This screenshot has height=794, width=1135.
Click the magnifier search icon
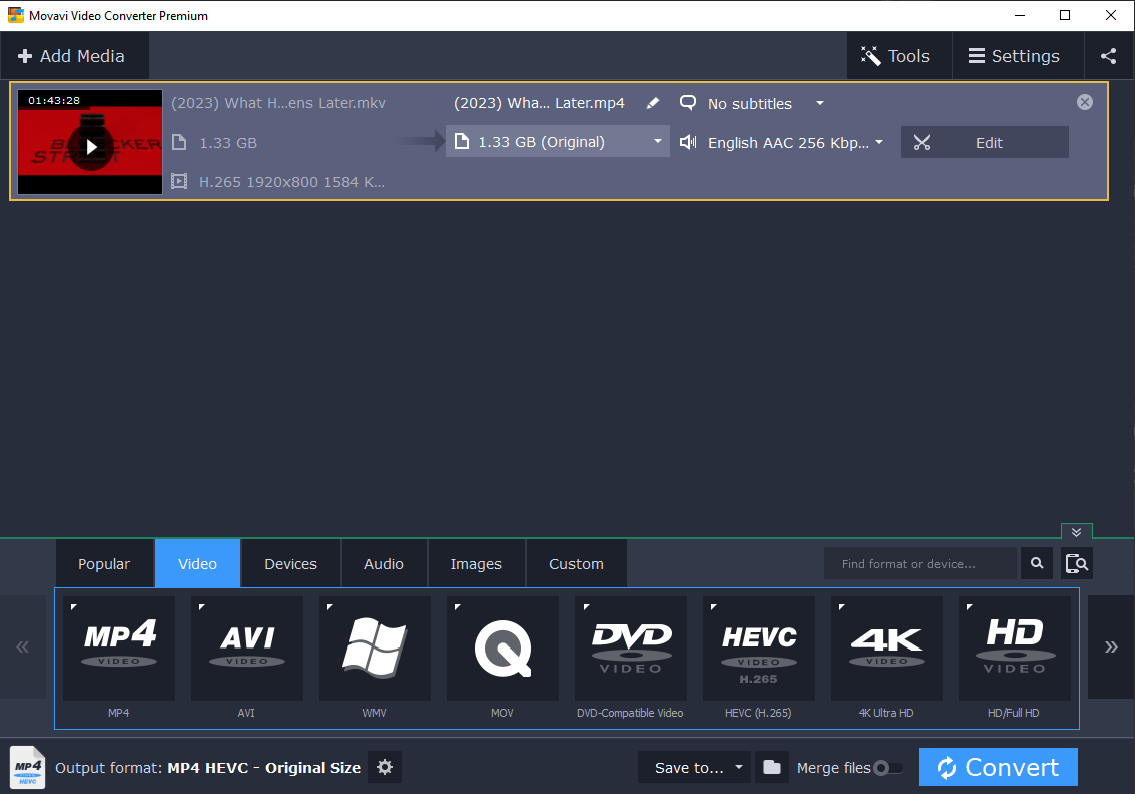click(1037, 563)
